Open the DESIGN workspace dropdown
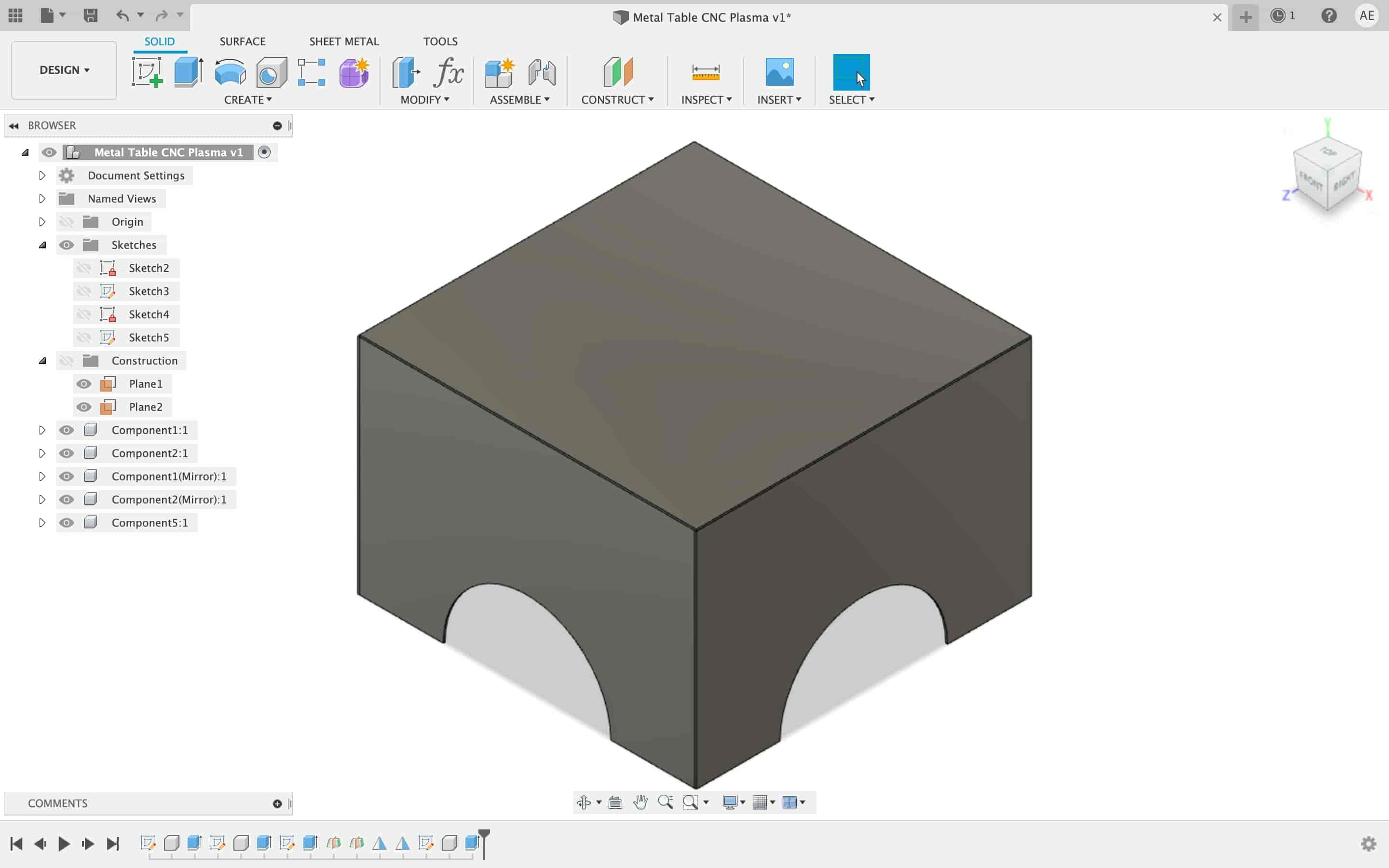The height and width of the screenshot is (868, 1389). [64, 70]
